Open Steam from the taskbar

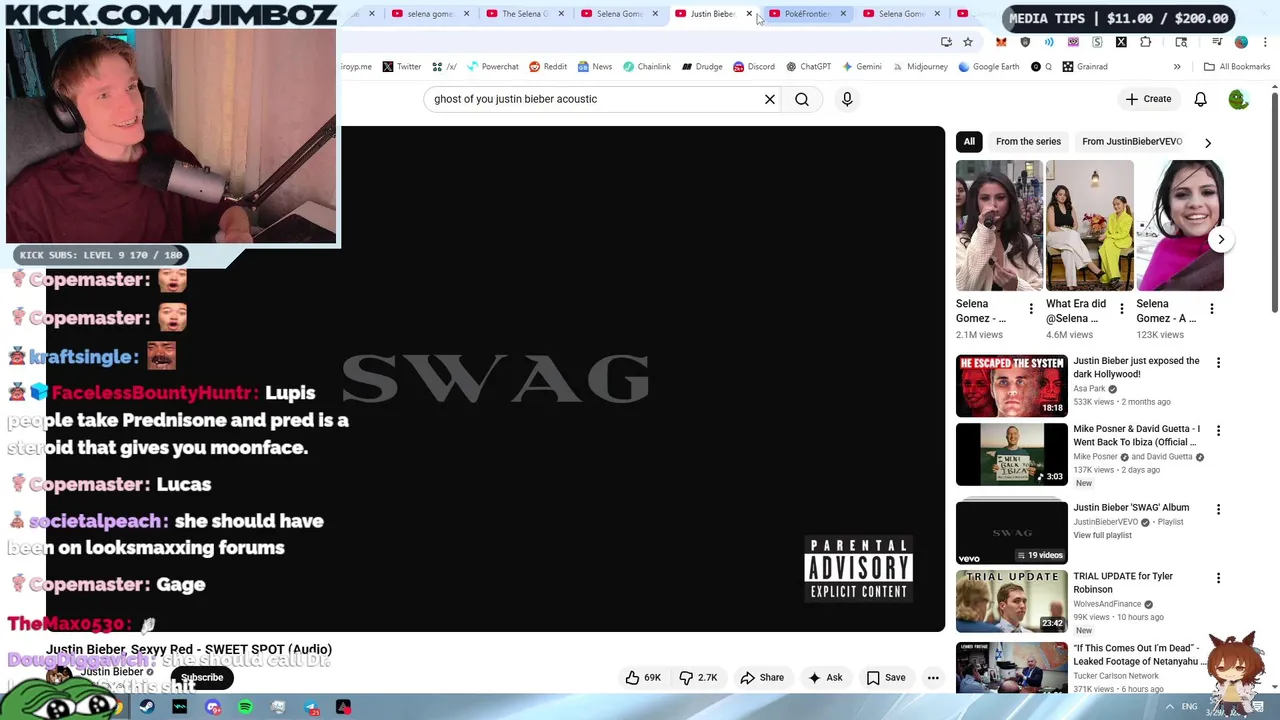pos(147,707)
